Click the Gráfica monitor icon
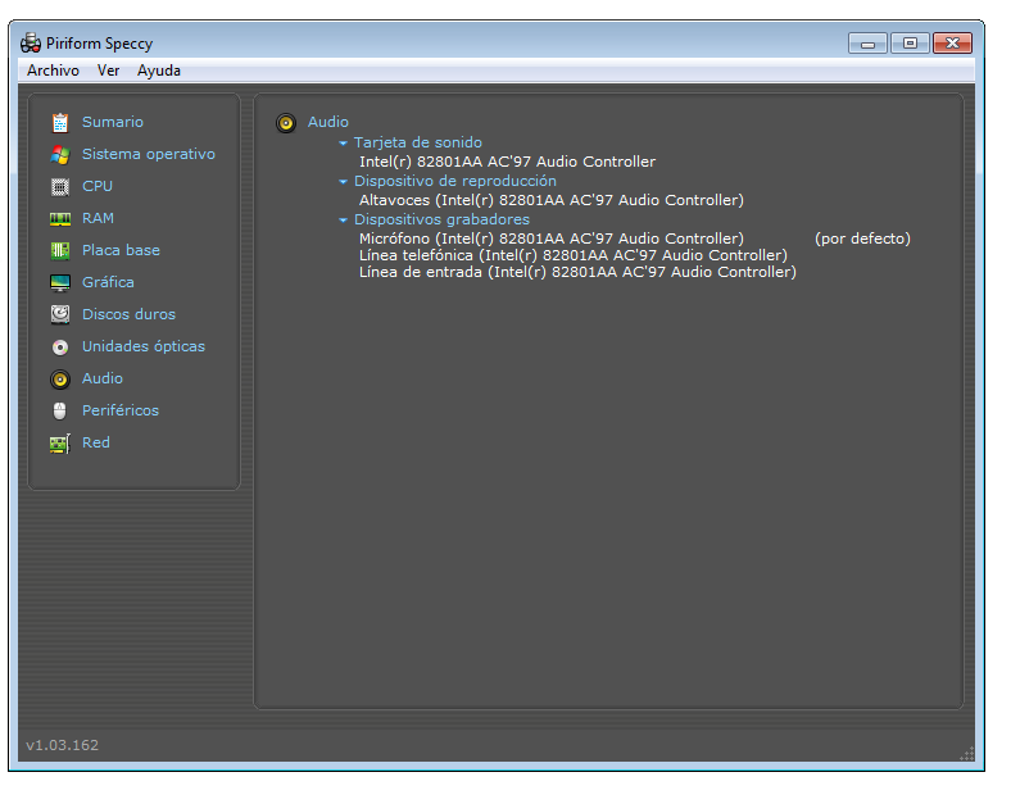This screenshot has height=804, width=1020. (x=60, y=283)
